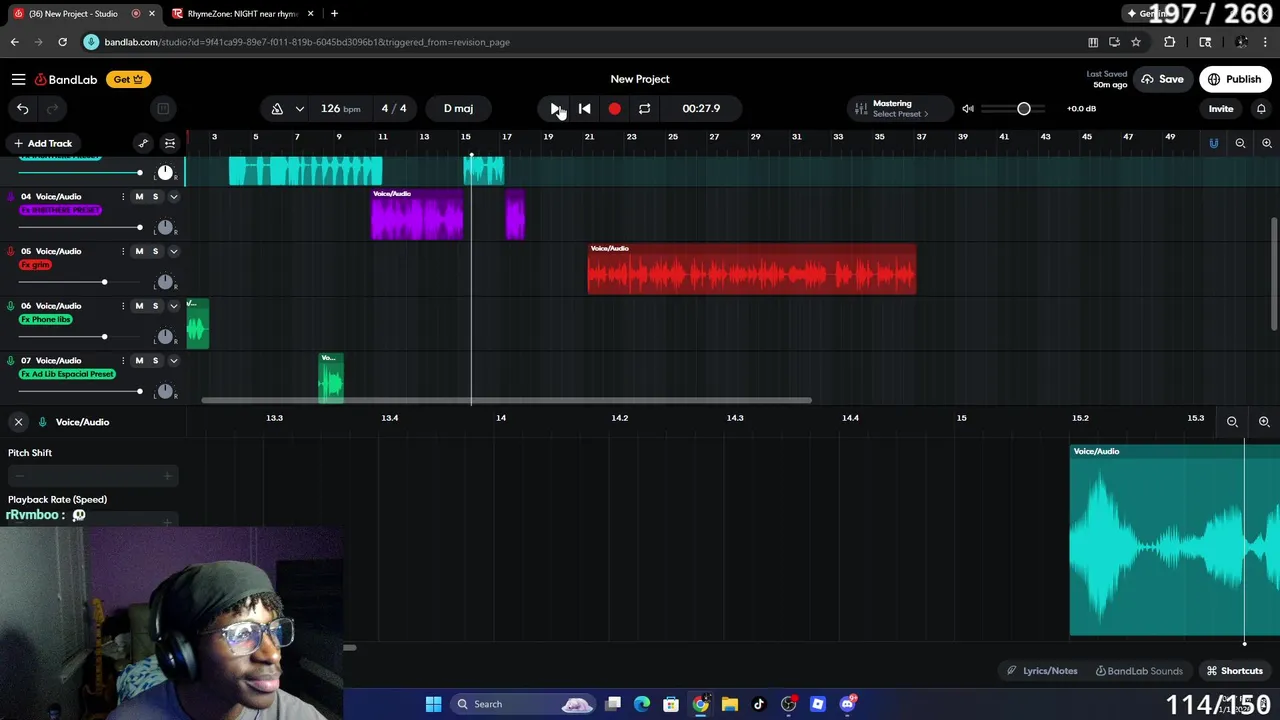Image resolution: width=1280 pixels, height=720 pixels.
Task: Toggle snap-to-grid magnet icon
Action: [1213, 143]
